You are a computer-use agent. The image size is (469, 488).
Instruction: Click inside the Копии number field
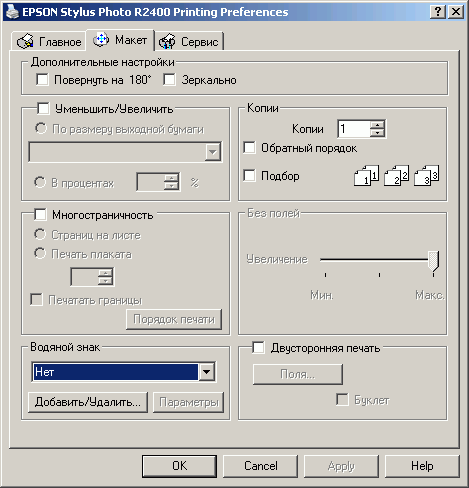(x=354, y=129)
